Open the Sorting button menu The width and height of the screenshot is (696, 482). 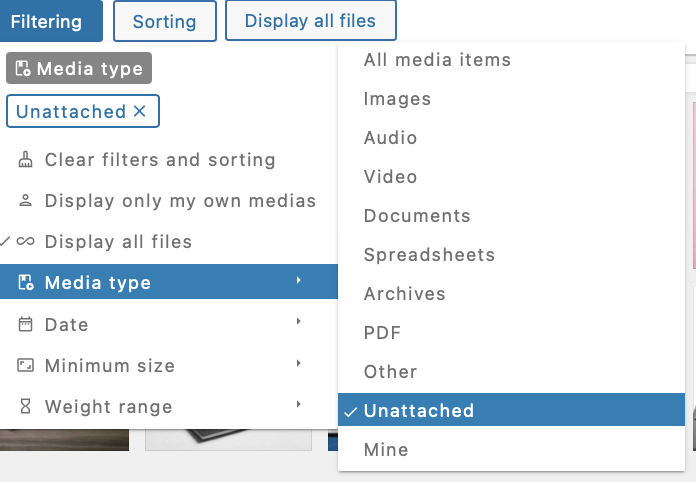coord(164,21)
